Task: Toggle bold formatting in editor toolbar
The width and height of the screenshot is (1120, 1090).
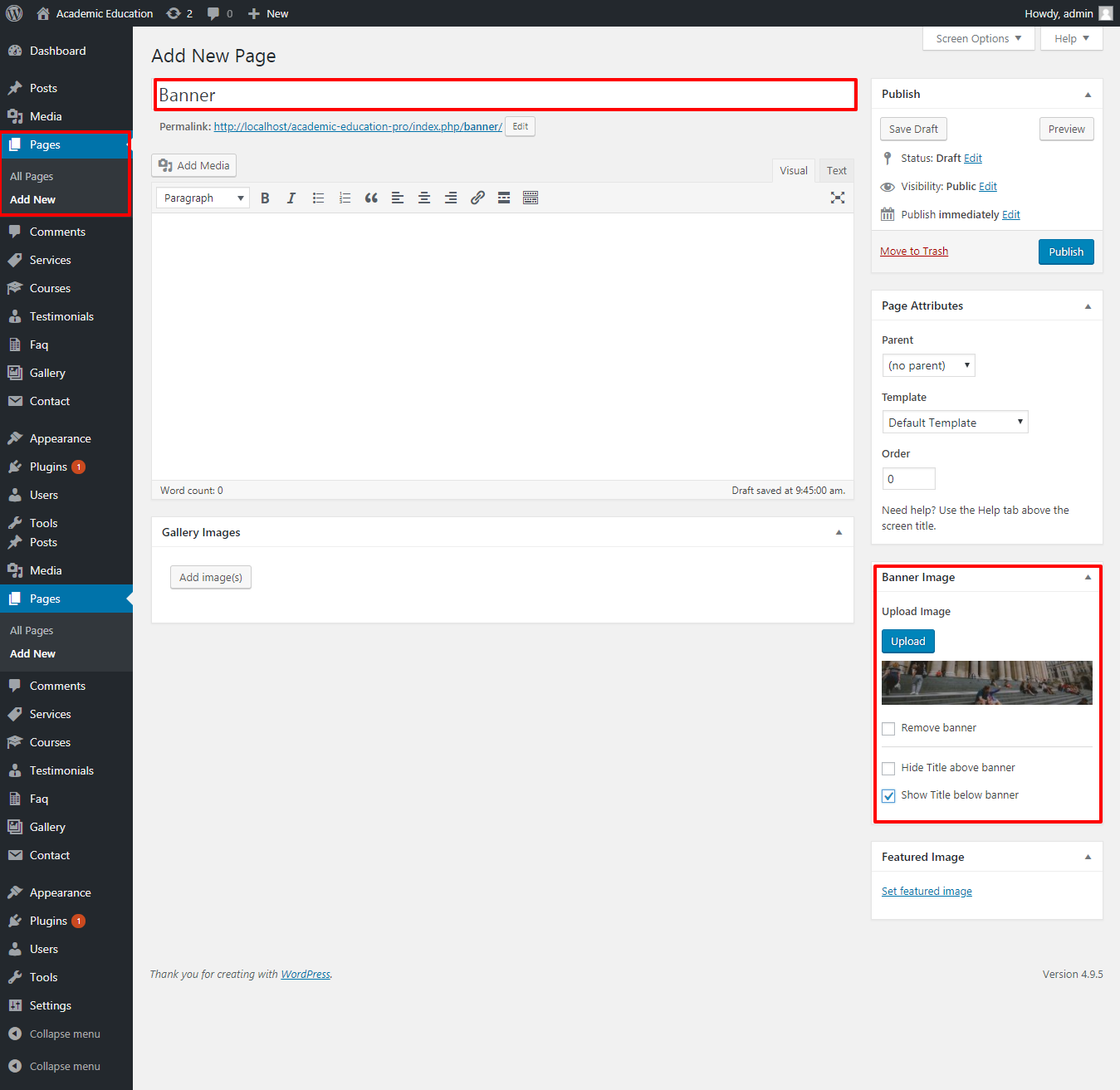Action: pyautogui.click(x=265, y=198)
